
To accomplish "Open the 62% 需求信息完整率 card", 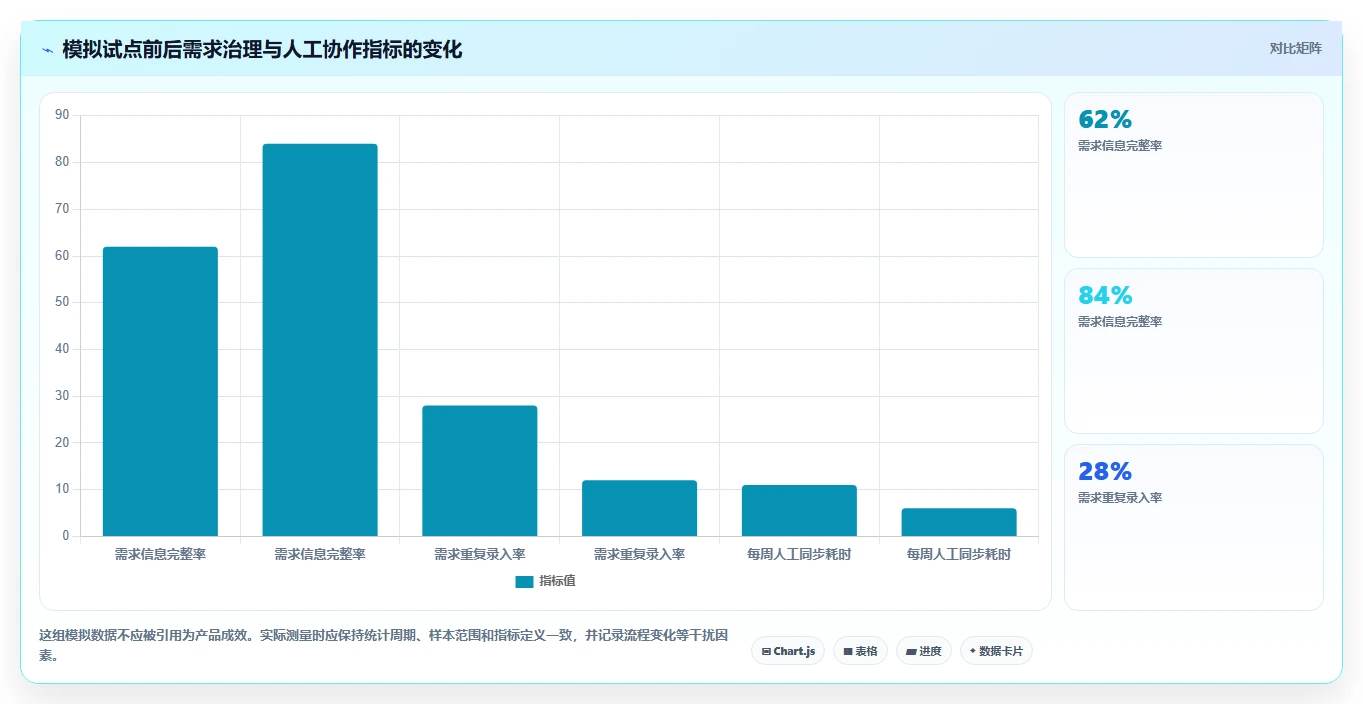I will click(1194, 175).
